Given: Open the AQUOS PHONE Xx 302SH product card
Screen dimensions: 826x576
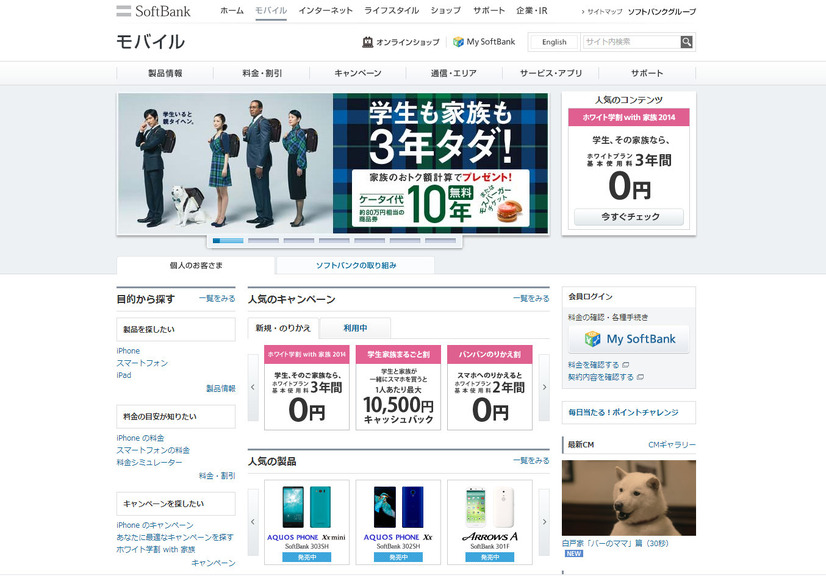Looking at the screenshot, I should (398, 522).
